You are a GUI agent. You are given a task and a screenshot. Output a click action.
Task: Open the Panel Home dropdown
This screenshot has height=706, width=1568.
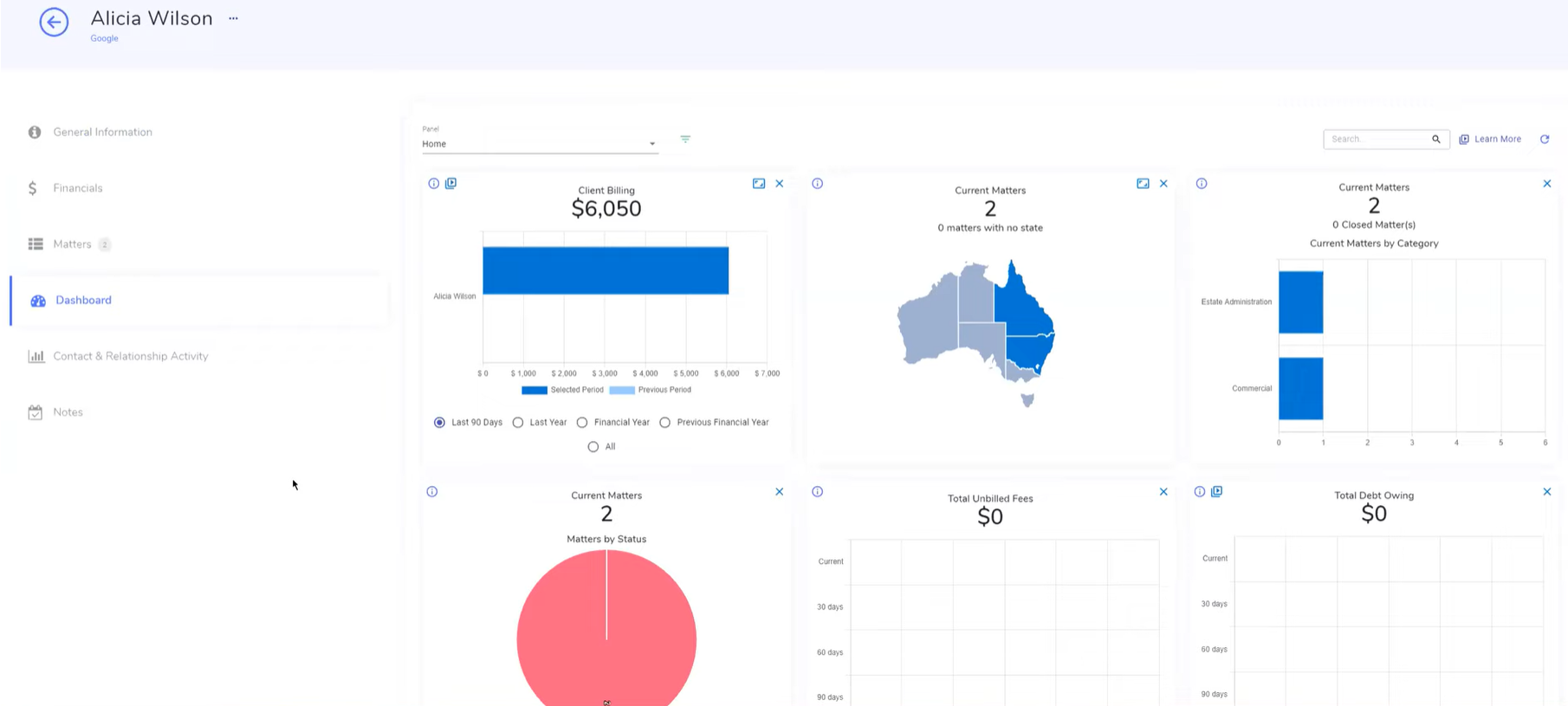(539, 144)
